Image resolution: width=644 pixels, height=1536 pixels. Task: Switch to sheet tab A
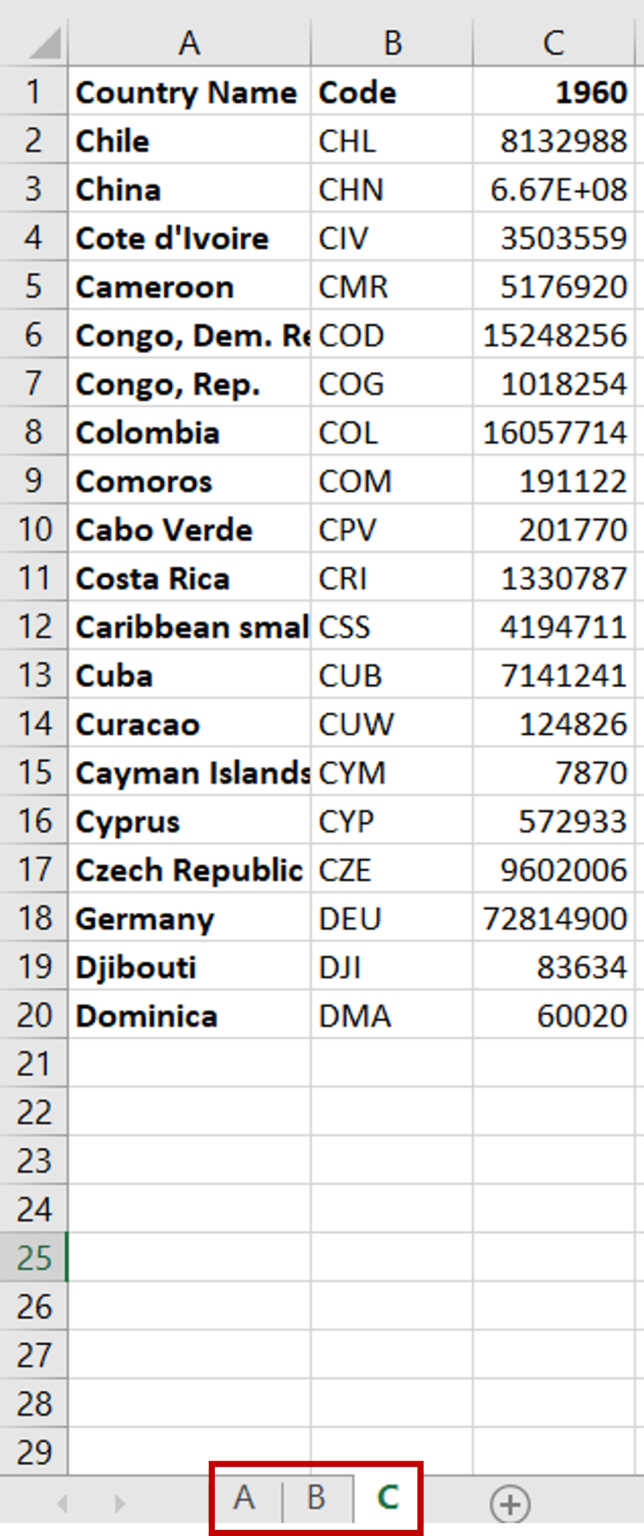244,1497
